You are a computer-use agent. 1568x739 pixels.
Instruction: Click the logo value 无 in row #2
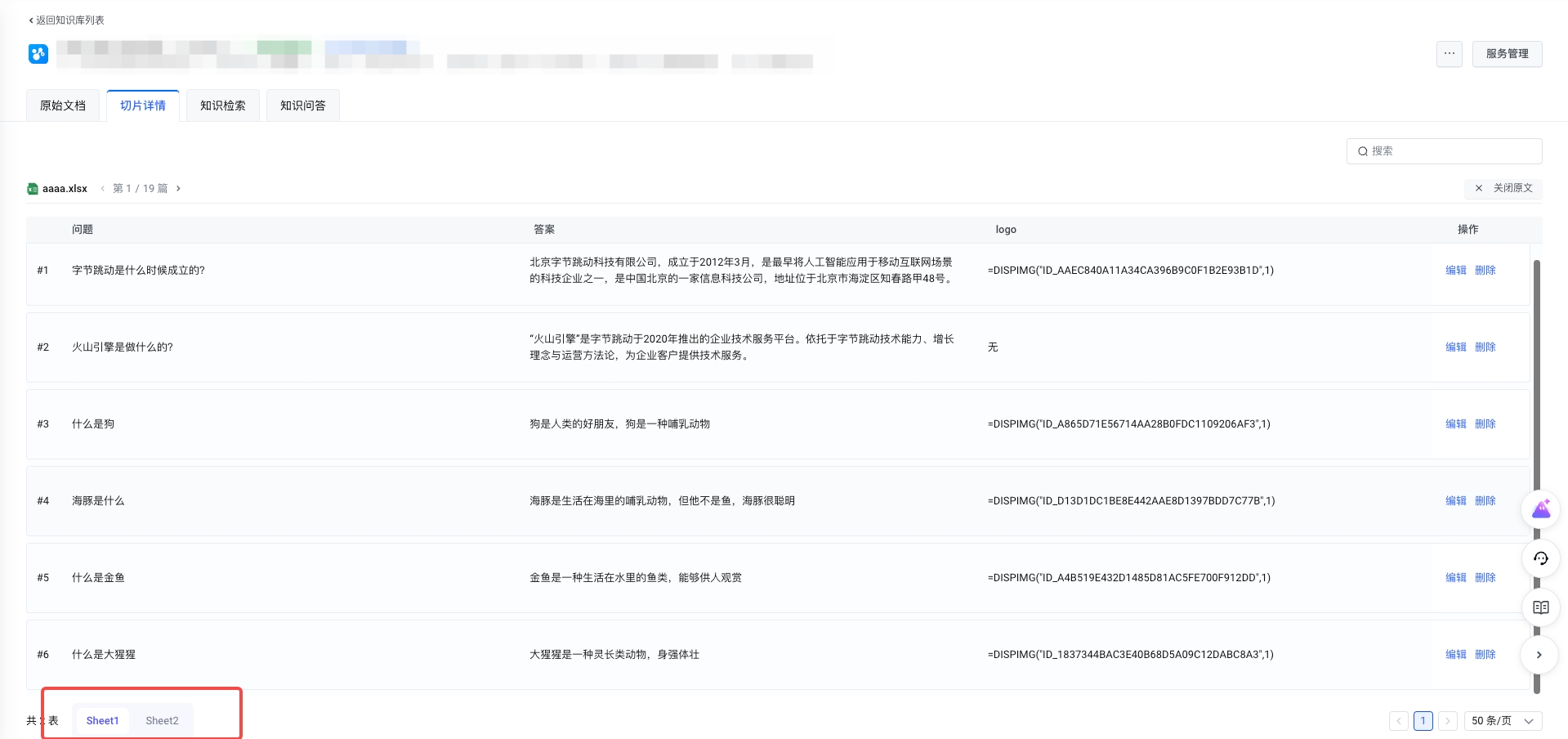(993, 347)
